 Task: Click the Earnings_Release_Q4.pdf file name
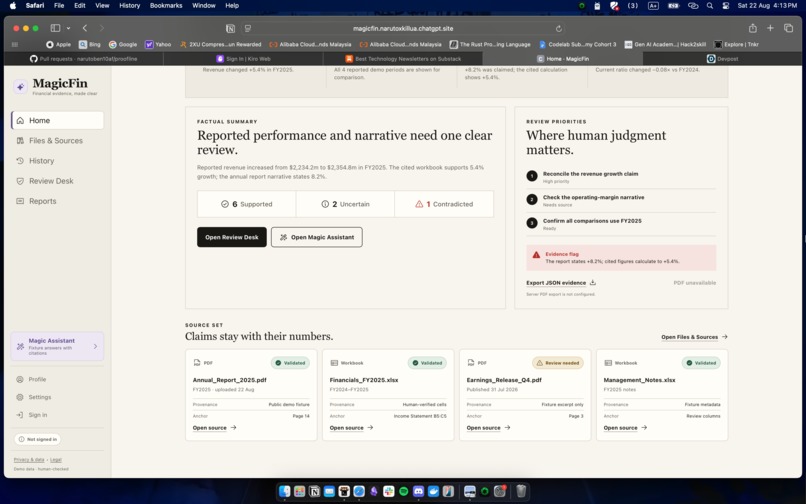(x=504, y=380)
